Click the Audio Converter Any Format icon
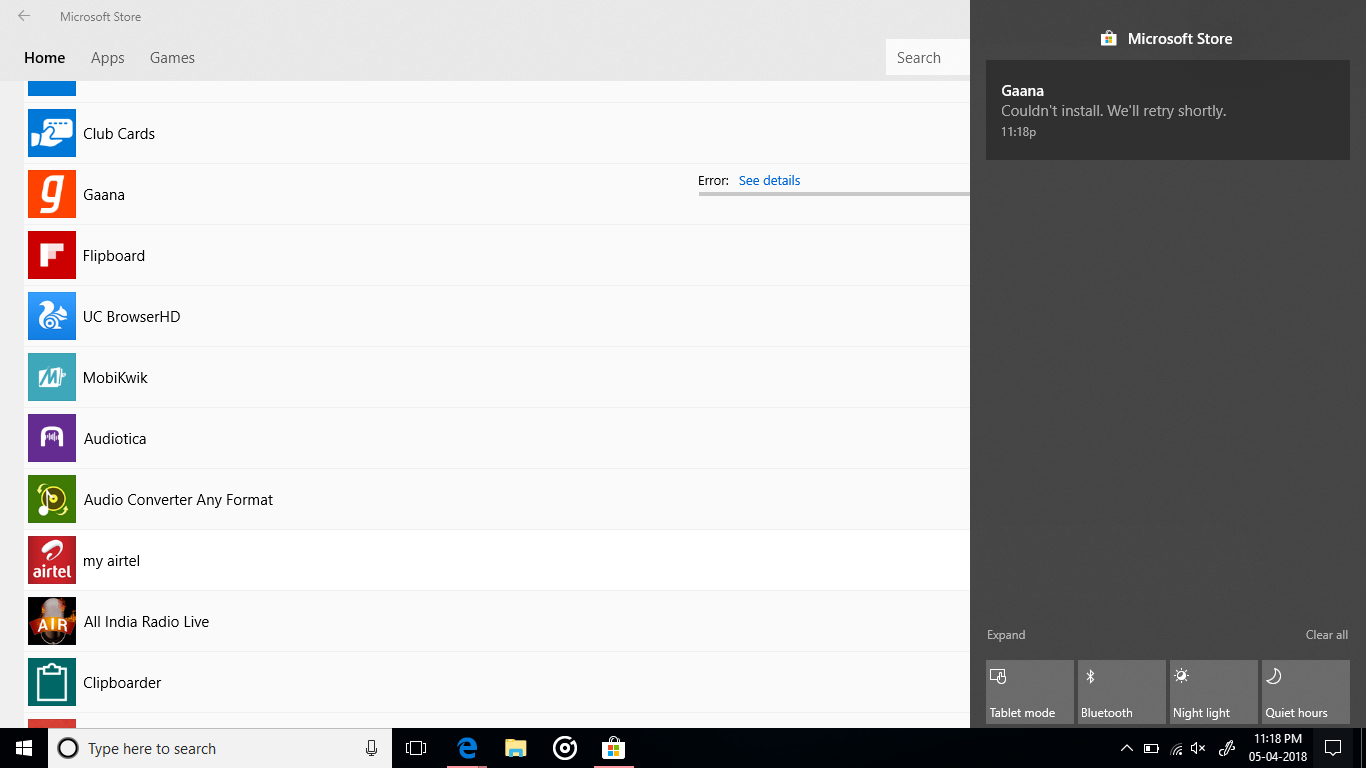The width and height of the screenshot is (1366, 768). click(x=52, y=499)
